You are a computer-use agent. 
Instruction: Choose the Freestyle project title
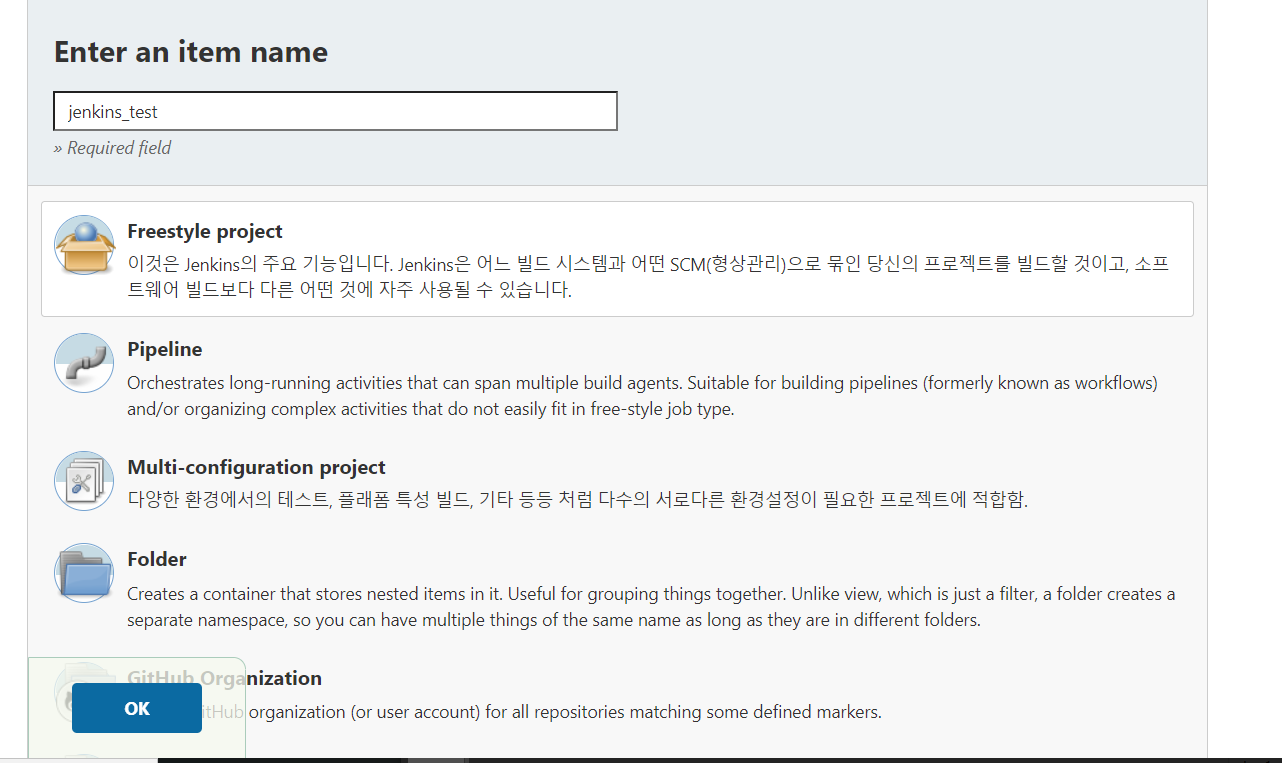(205, 231)
